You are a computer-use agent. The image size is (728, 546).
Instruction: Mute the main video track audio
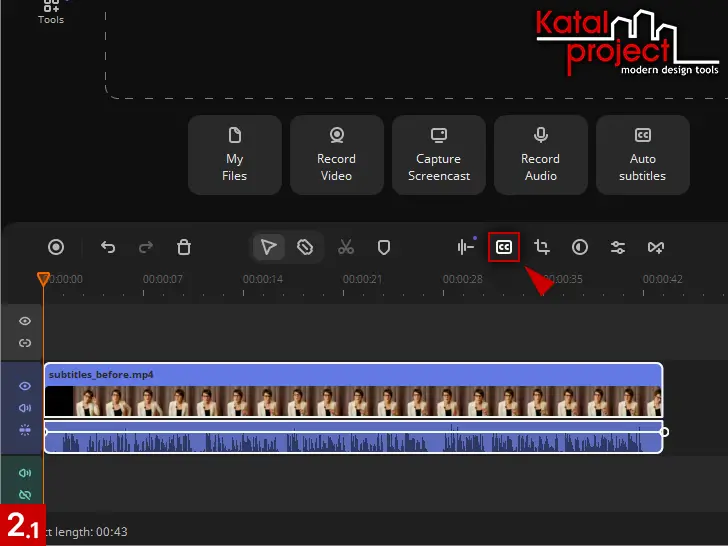[x=25, y=408]
